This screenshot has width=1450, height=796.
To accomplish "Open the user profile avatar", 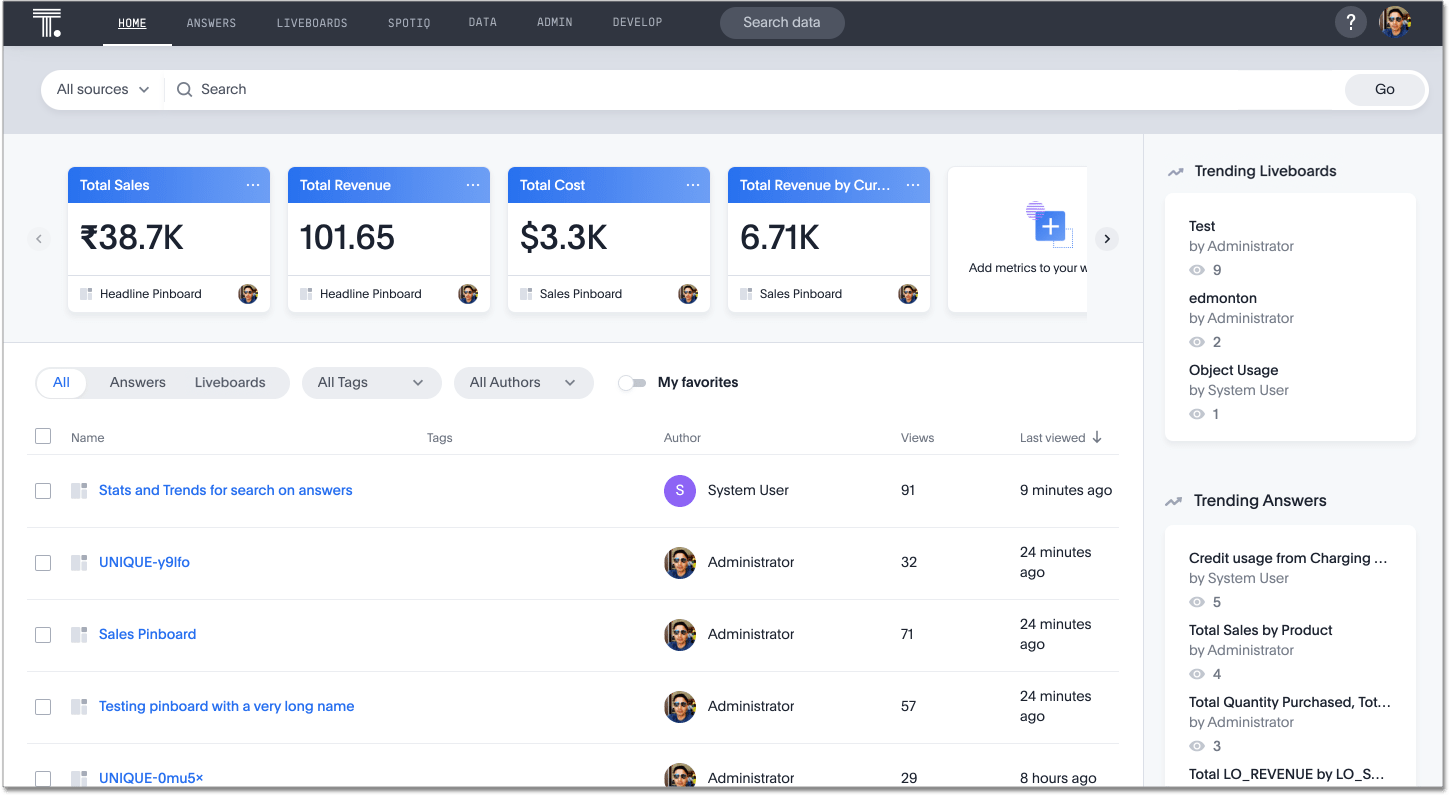I will click(1397, 21).
